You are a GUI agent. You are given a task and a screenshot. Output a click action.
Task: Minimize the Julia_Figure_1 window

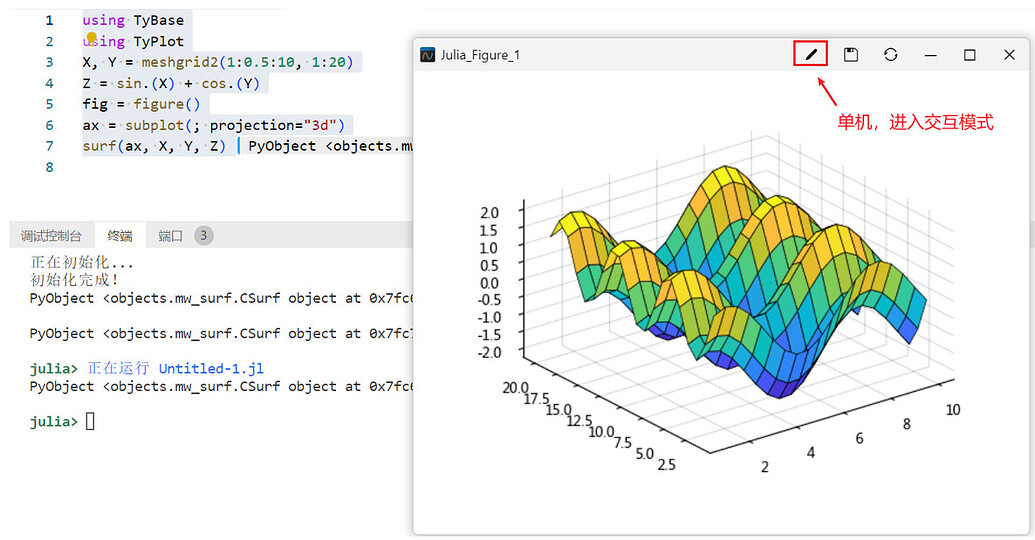[931, 55]
